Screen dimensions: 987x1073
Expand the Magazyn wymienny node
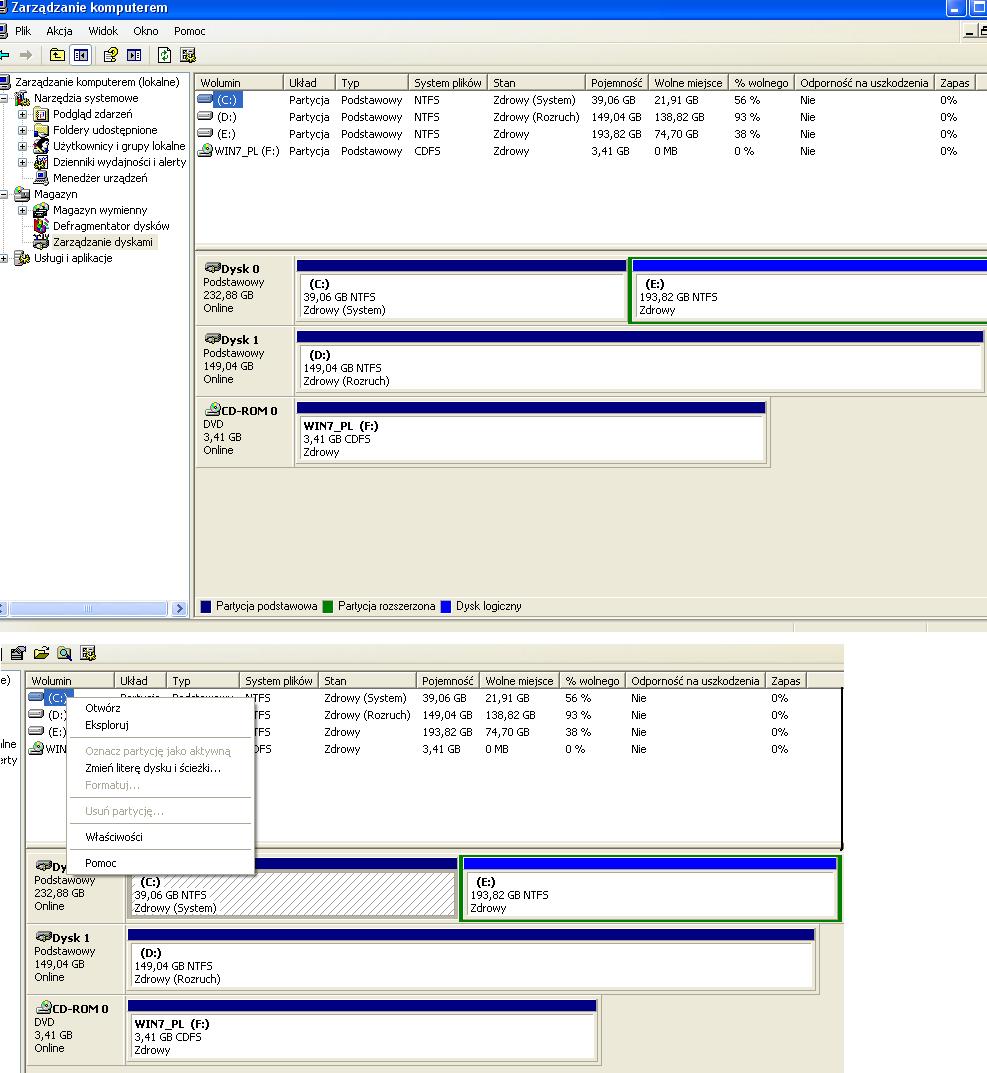(23, 210)
